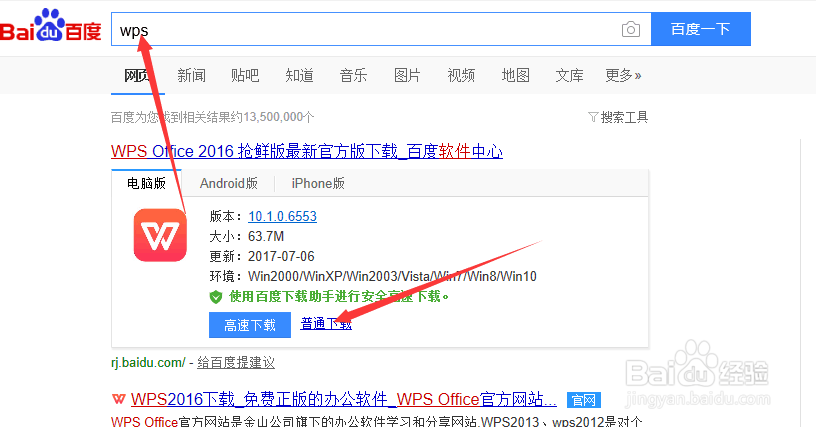This screenshot has width=816, height=427.
Task: Open the rj.baidu.com/ link
Action: (148, 363)
